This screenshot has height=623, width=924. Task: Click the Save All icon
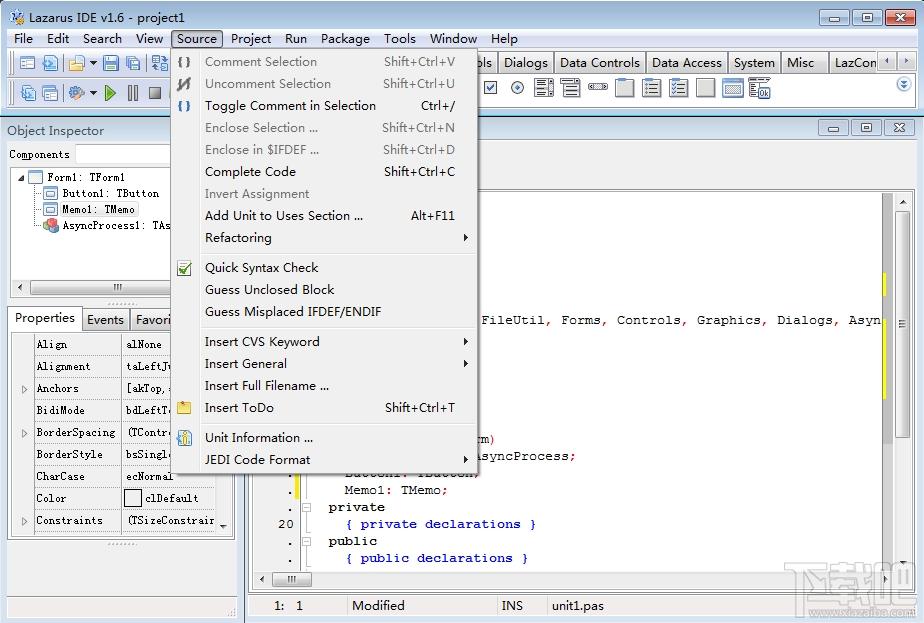[134, 62]
